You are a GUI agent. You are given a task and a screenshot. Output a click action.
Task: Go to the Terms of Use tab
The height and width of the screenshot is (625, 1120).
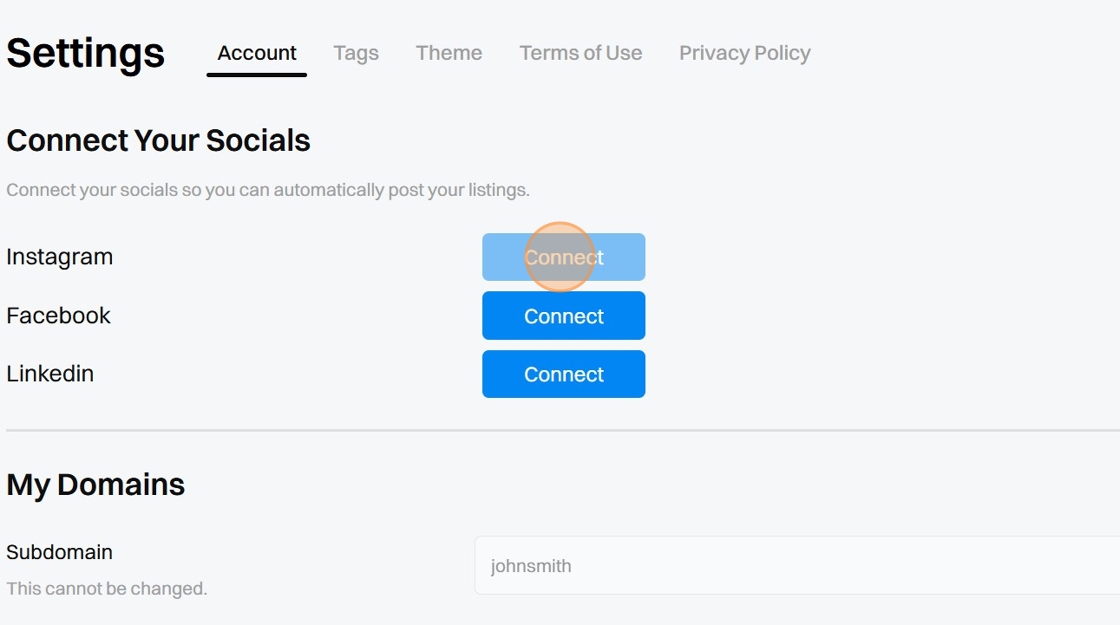pyautogui.click(x=580, y=53)
